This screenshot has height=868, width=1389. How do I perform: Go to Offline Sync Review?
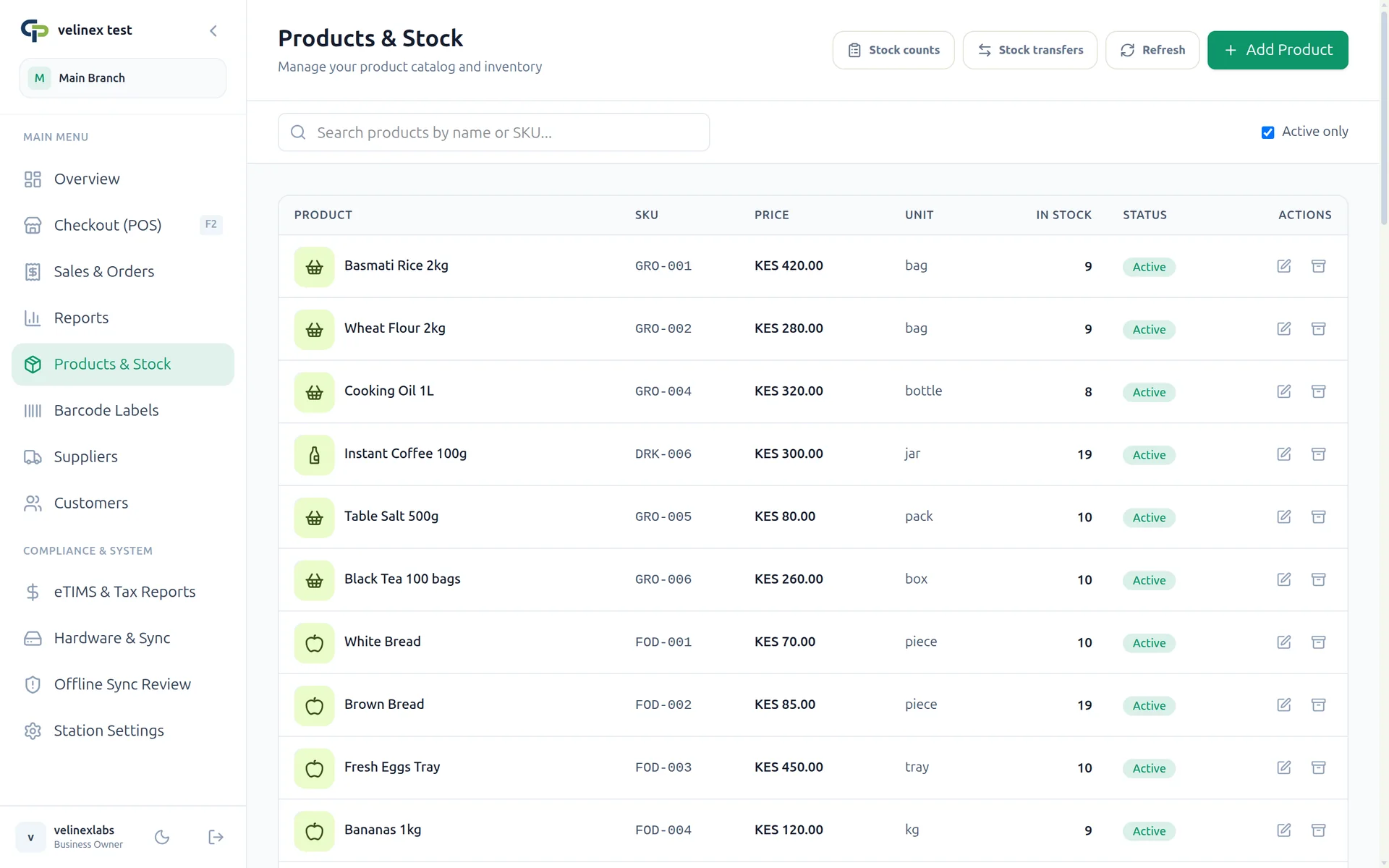point(123,684)
